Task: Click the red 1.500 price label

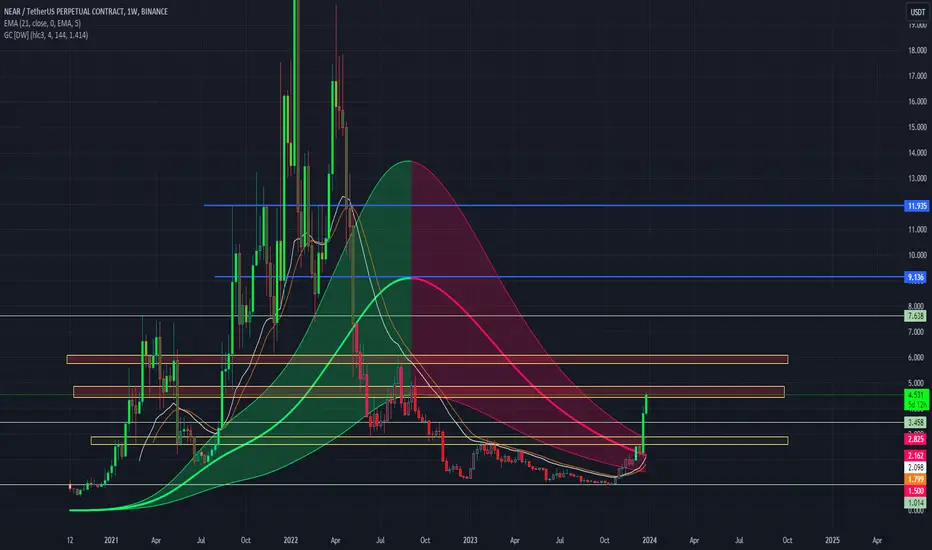Action: click(916, 491)
